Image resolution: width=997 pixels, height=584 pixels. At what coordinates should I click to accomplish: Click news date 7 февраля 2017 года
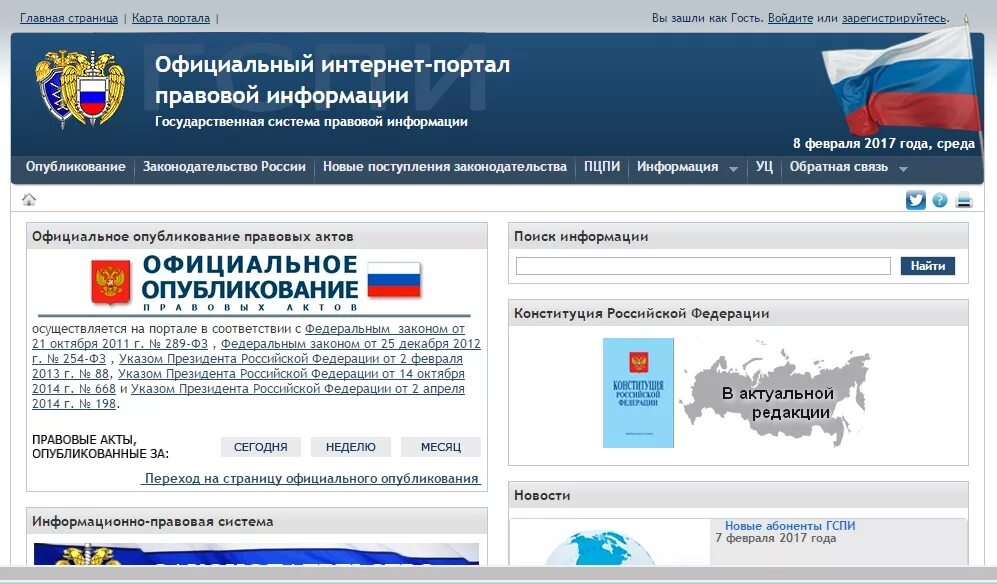click(776, 538)
